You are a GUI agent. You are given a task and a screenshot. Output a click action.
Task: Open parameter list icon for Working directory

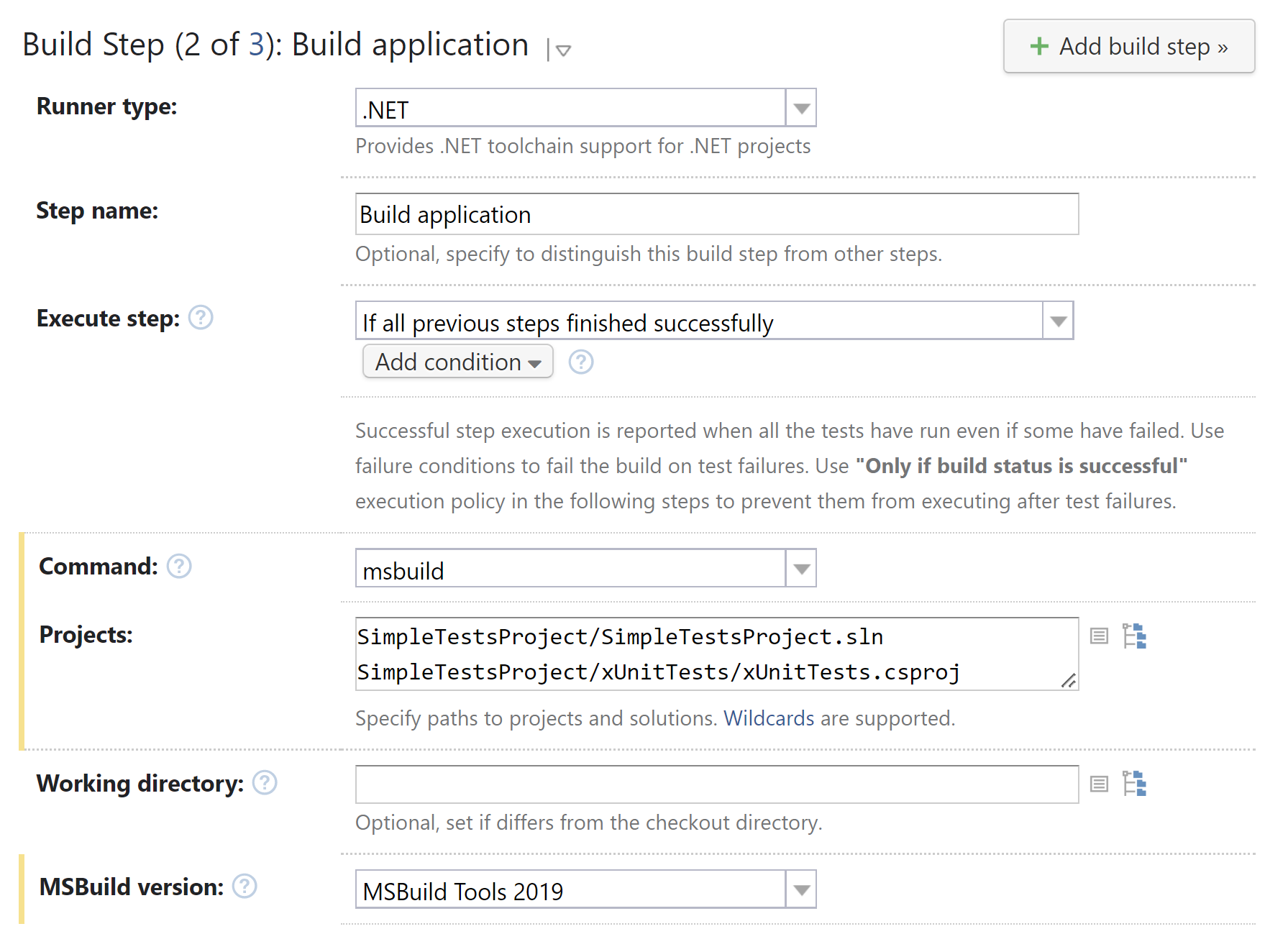point(1098,784)
